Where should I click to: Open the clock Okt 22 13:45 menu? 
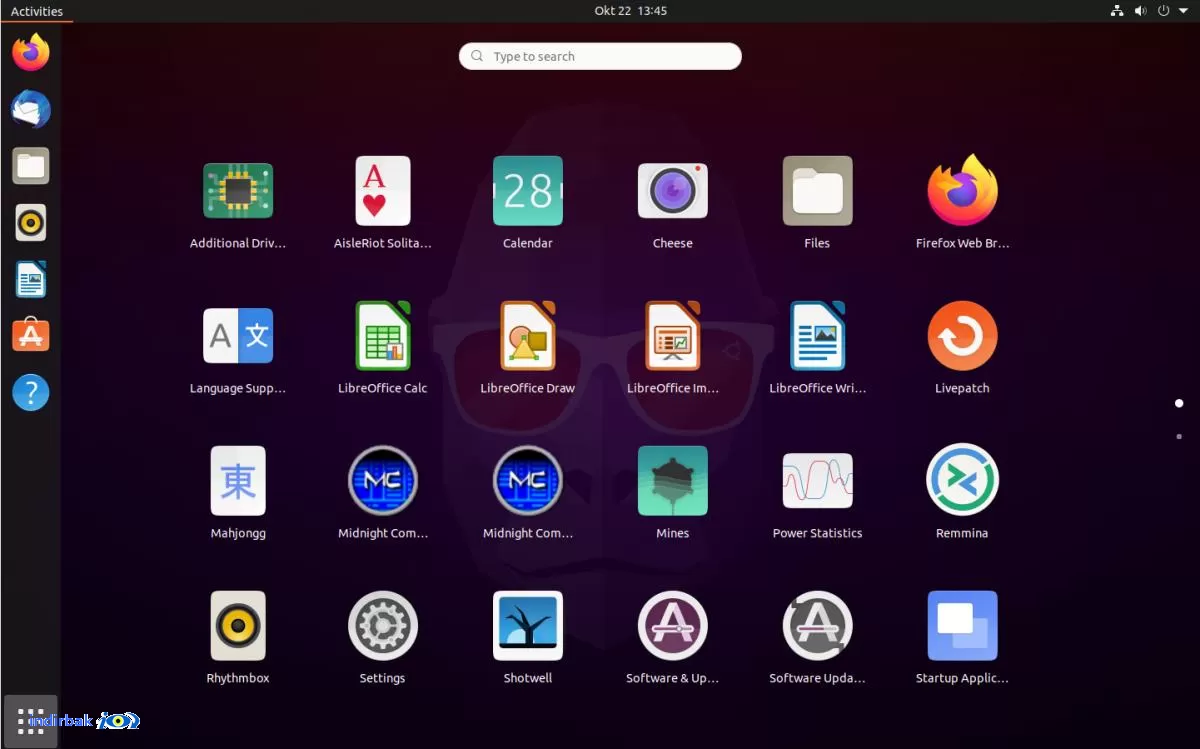pos(630,11)
